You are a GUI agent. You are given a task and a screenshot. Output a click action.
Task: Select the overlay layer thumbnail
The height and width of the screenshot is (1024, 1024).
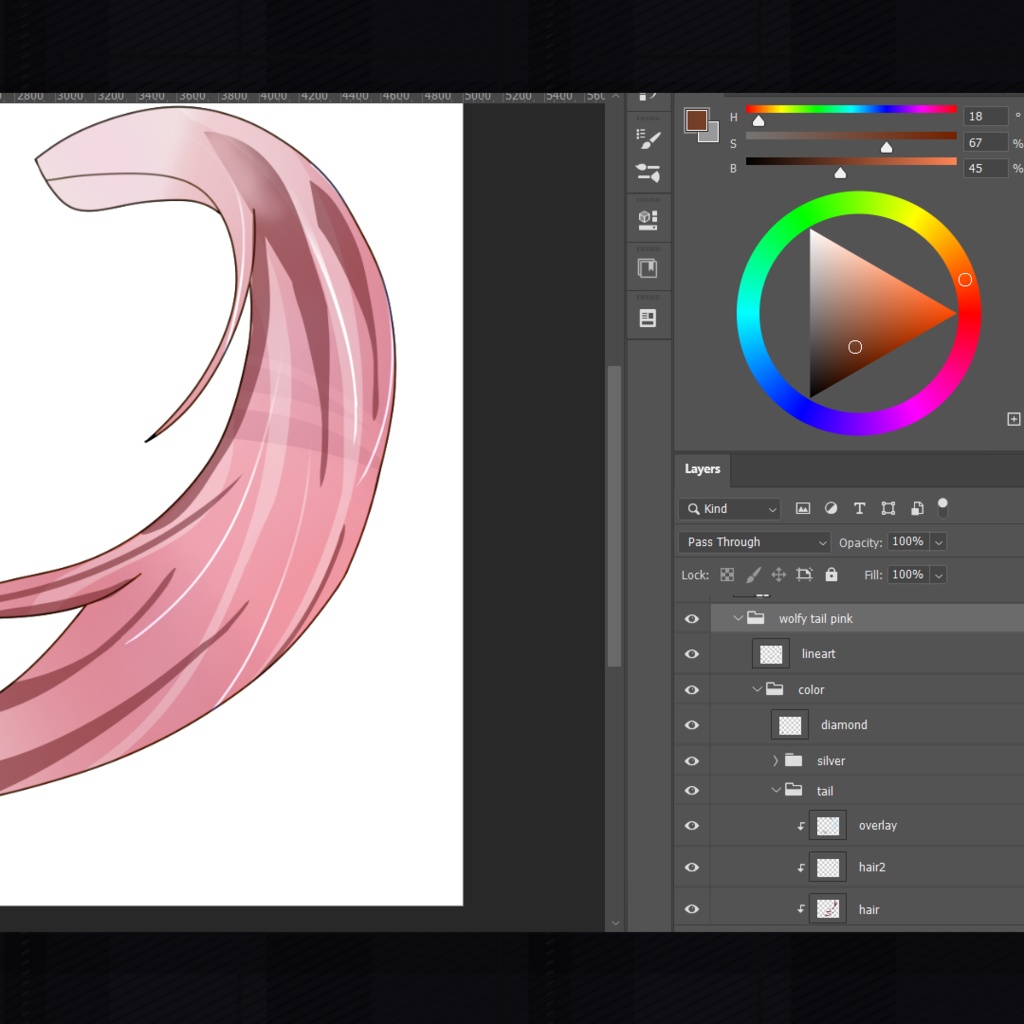[827, 825]
